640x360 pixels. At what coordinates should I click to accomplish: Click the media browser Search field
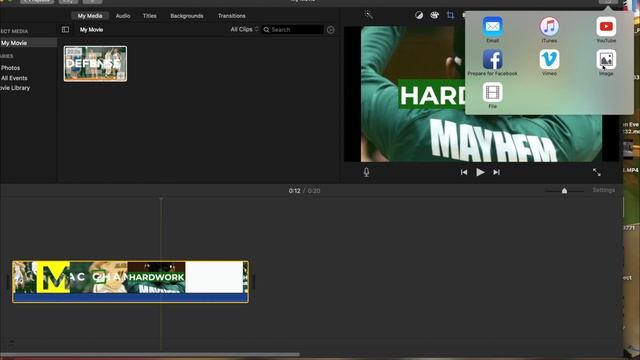292,29
